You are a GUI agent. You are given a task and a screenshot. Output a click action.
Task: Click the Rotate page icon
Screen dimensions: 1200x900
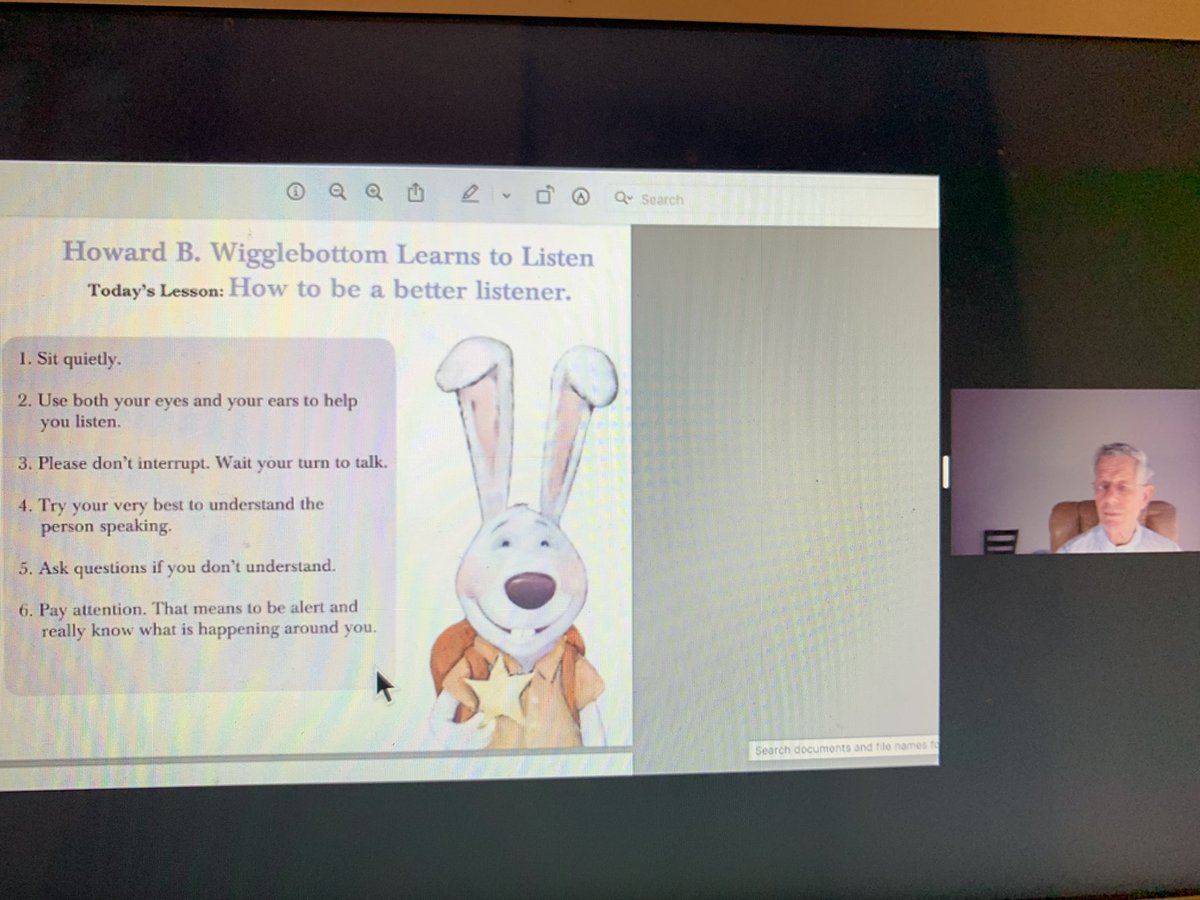[544, 196]
